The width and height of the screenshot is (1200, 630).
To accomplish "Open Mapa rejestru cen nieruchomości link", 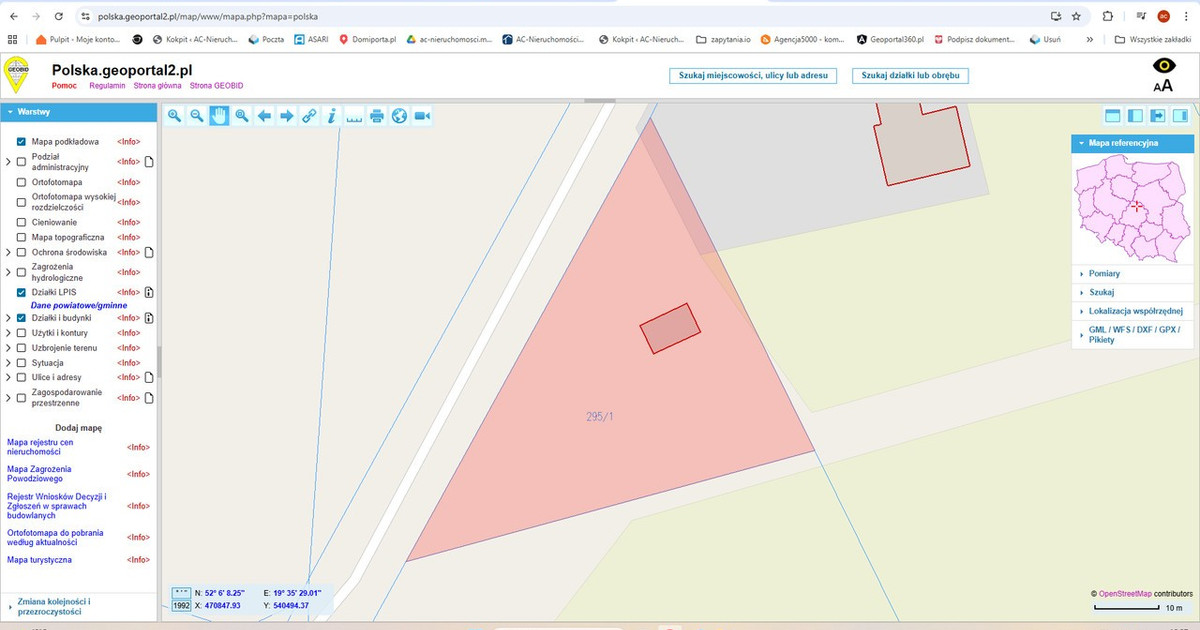I will [x=40, y=446].
